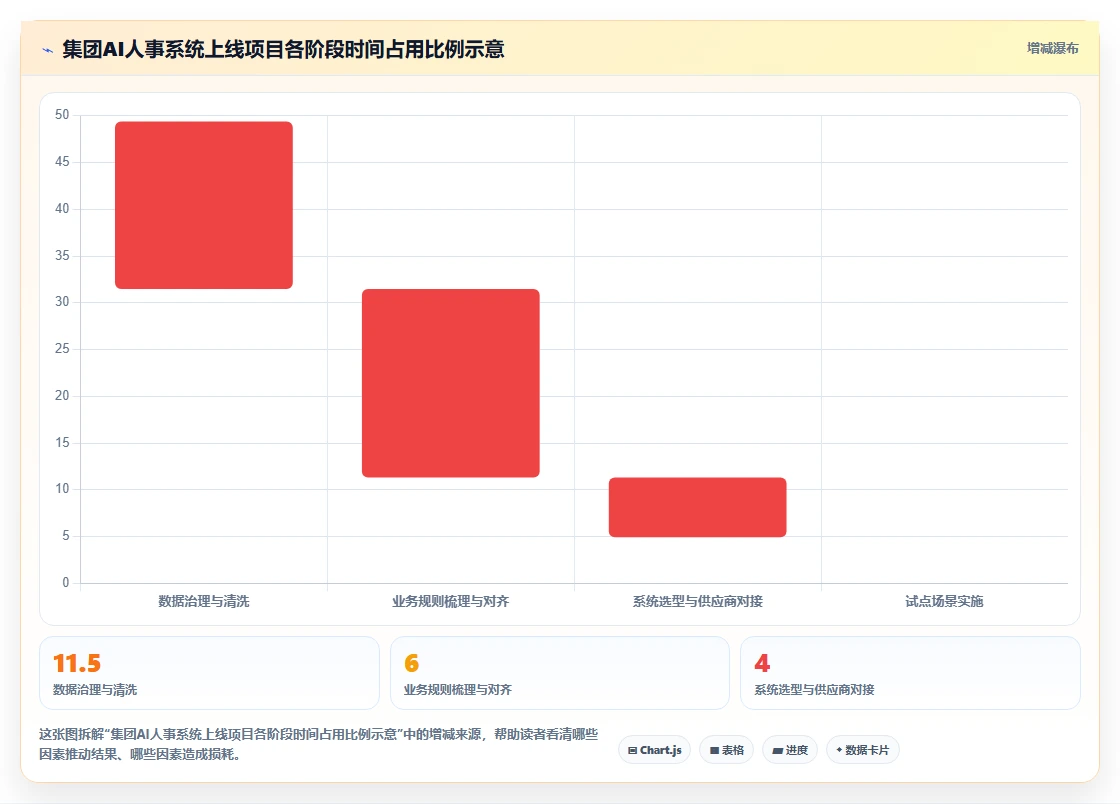Click the red bar for 业务规则梳理与对齐
Screen dimensions: 1120x804
coord(451,383)
